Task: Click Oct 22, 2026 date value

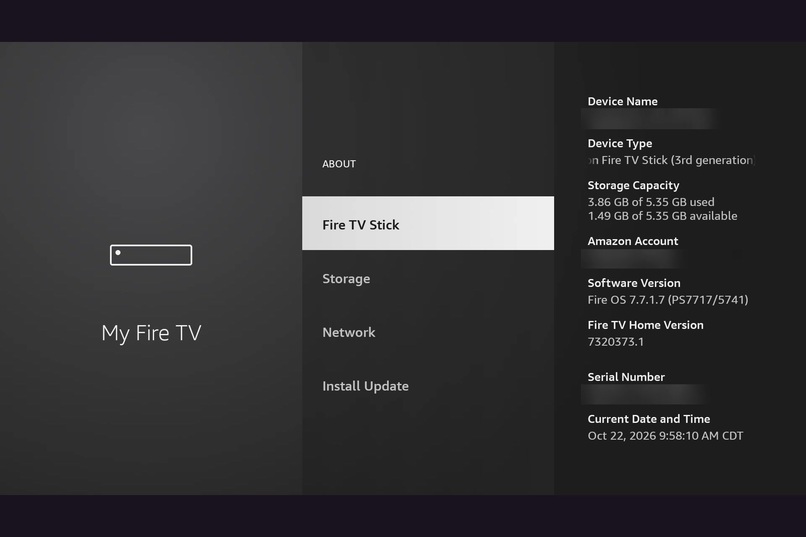Action: [x=665, y=436]
